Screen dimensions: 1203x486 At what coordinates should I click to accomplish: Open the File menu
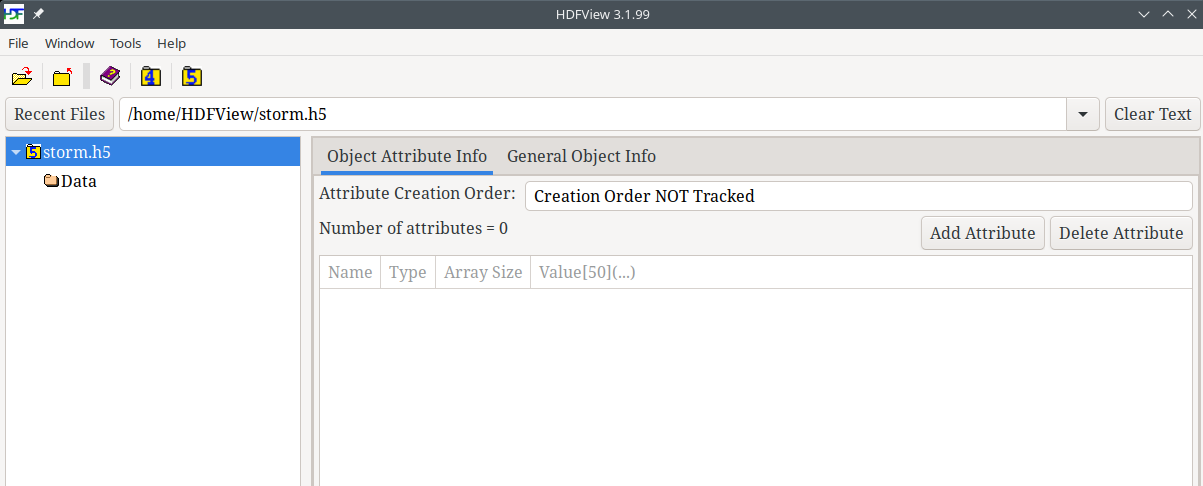pyautogui.click(x=18, y=43)
